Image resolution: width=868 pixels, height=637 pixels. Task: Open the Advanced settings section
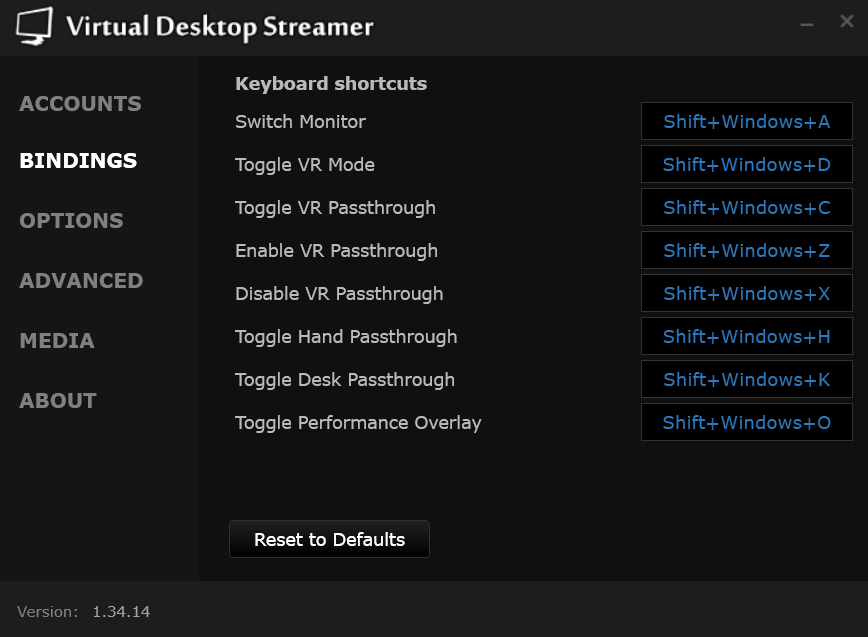pos(81,281)
